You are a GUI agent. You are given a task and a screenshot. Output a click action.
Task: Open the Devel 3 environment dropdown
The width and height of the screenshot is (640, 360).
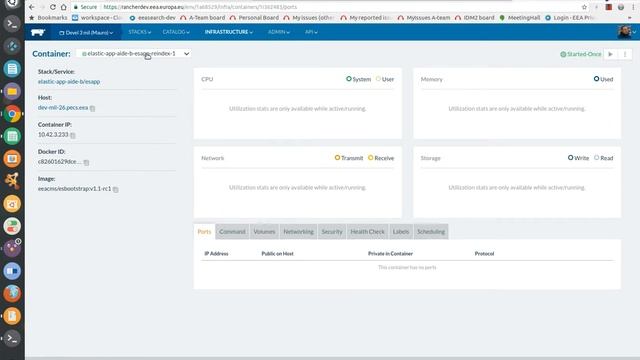pos(86,32)
